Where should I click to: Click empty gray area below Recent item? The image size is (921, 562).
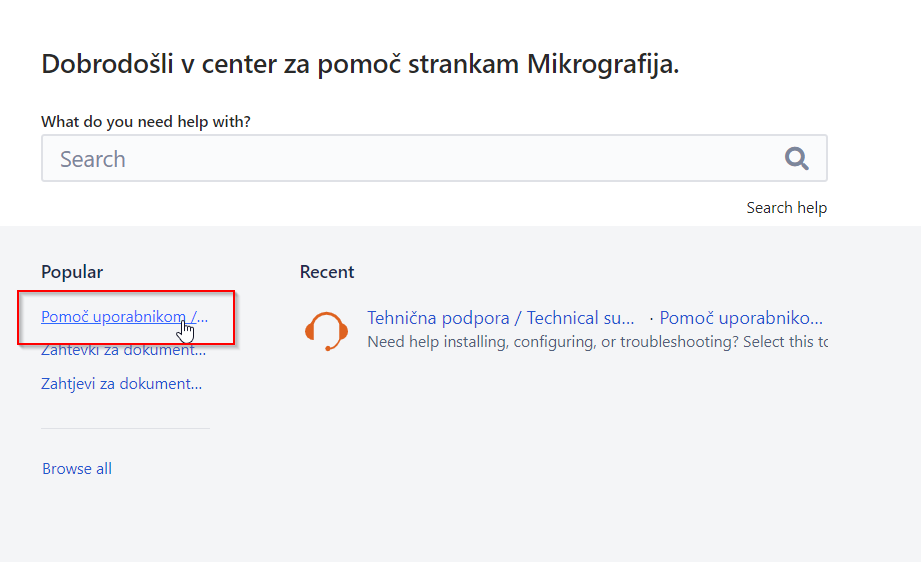click(560, 450)
